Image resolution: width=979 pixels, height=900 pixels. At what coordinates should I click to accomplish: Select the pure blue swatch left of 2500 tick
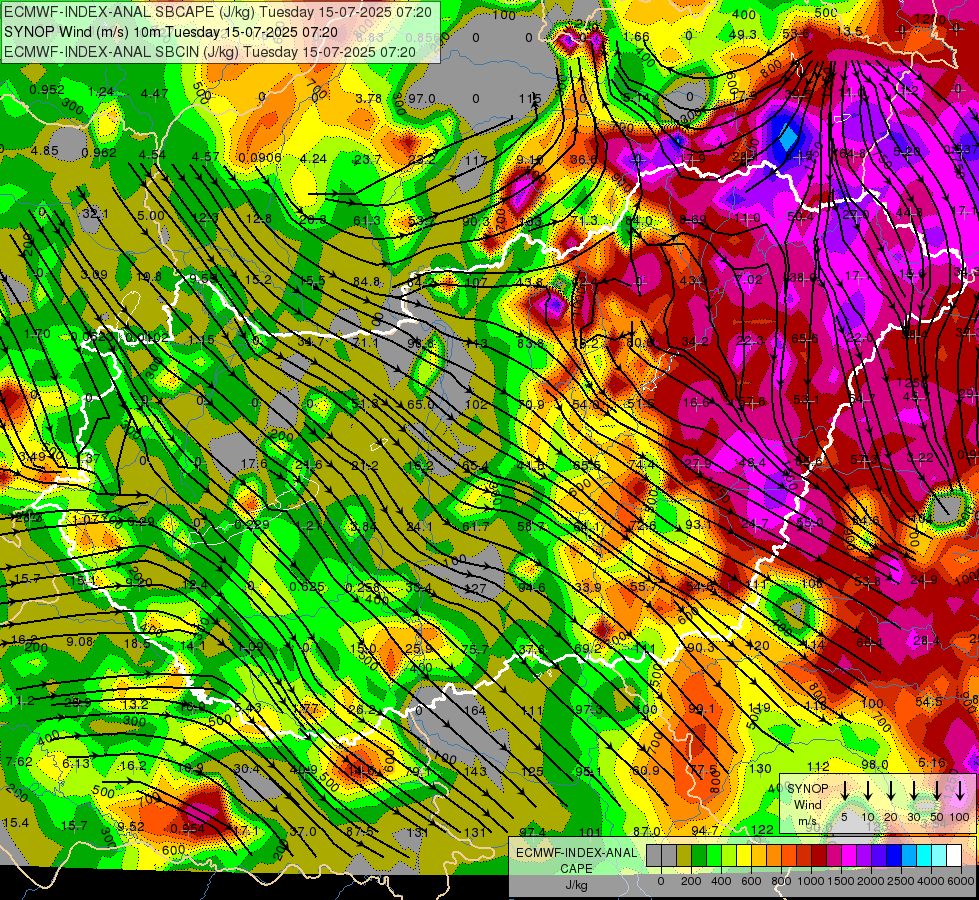(x=893, y=856)
